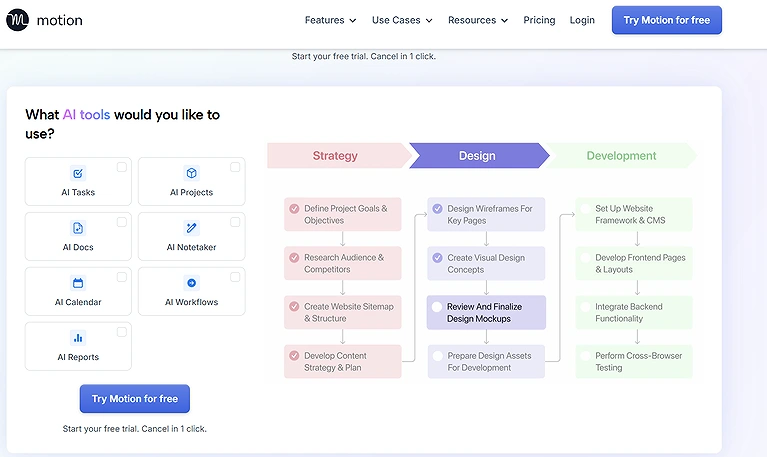Select the Define Project Goals & Objectives card
The height and width of the screenshot is (457, 767).
pyautogui.click(x=342, y=214)
